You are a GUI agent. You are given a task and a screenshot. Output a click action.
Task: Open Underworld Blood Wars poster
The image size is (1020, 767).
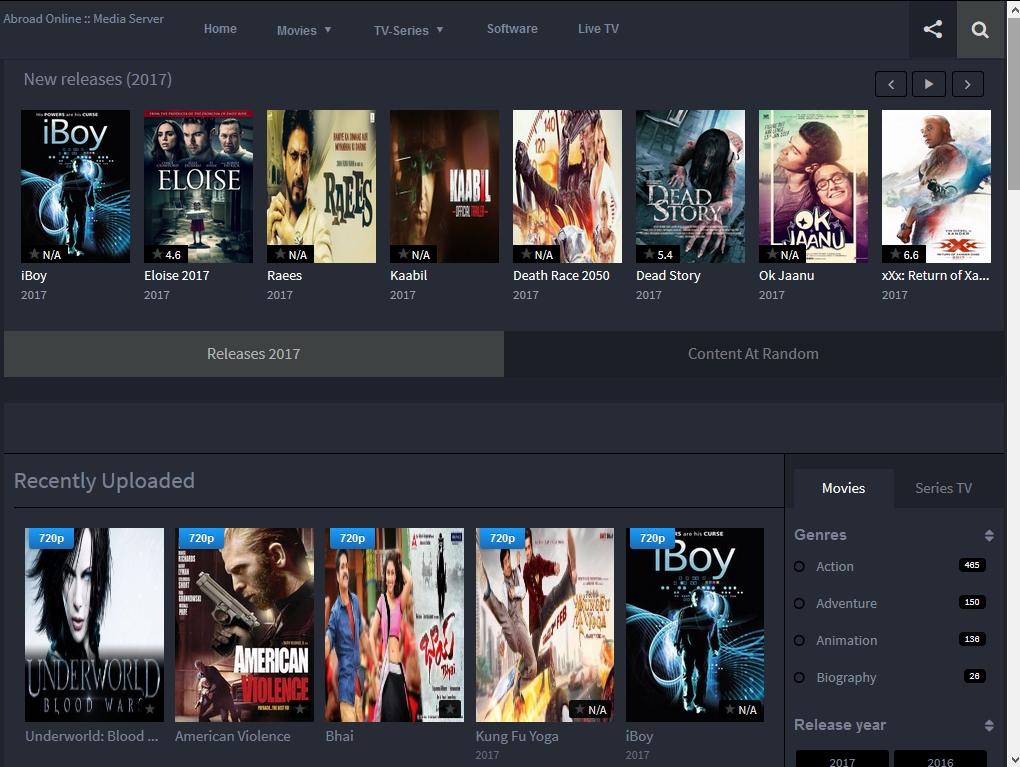pyautogui.click(x=94, y=625)
